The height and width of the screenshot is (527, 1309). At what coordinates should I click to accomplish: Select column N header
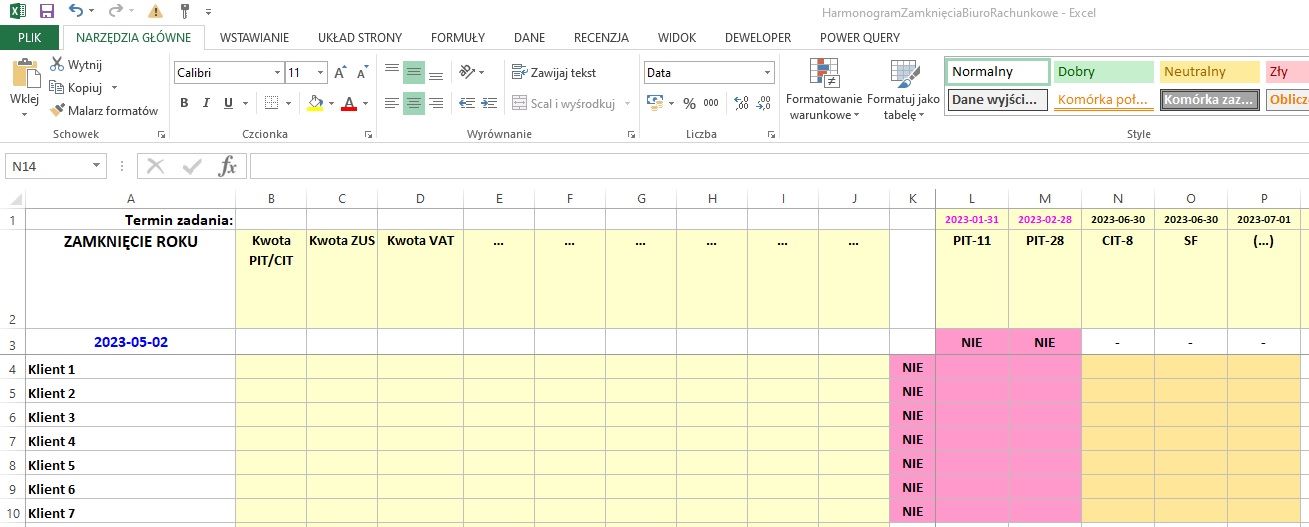point(1118,198)
